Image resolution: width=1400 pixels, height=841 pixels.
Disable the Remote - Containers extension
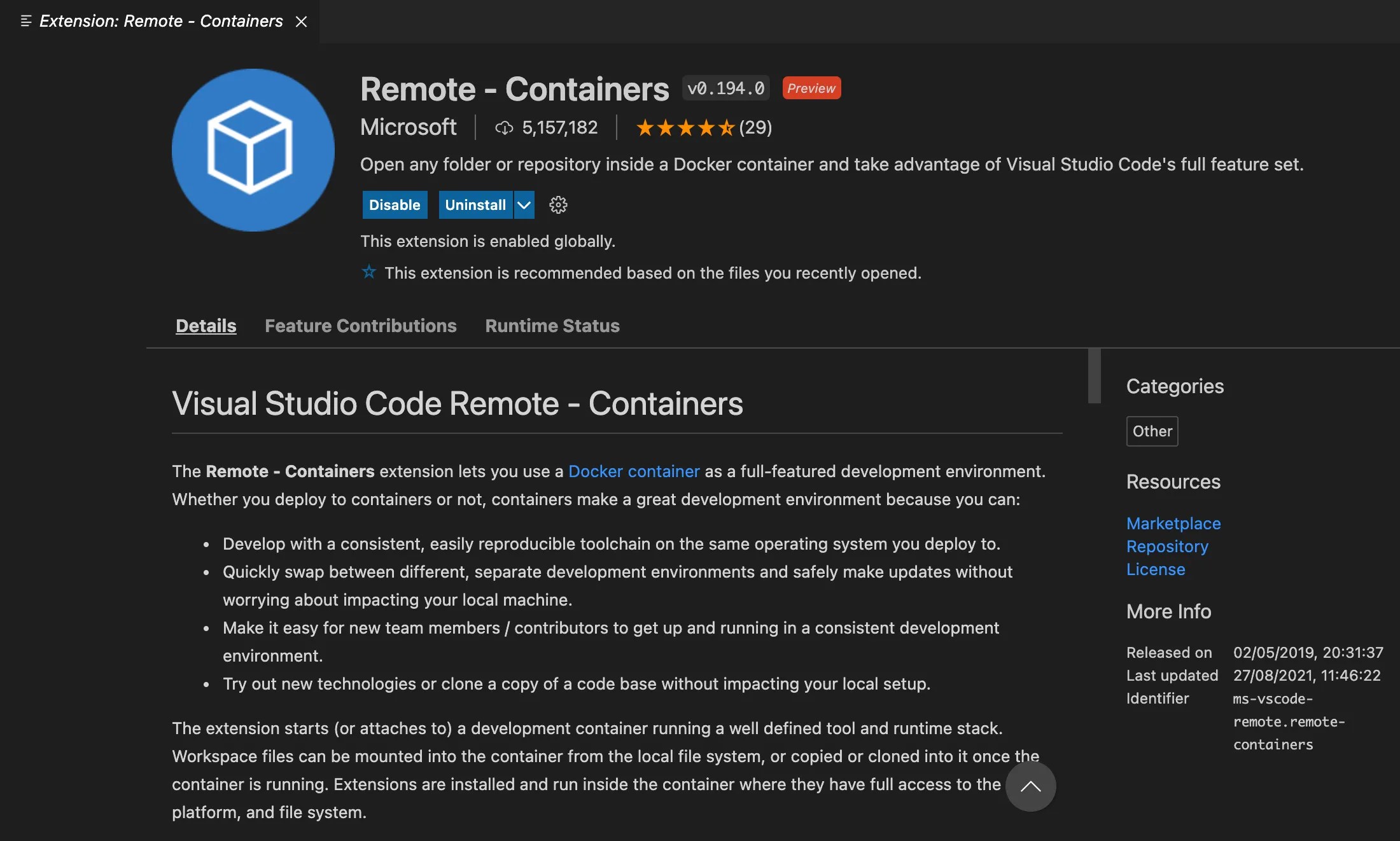(x=395, y=205)
